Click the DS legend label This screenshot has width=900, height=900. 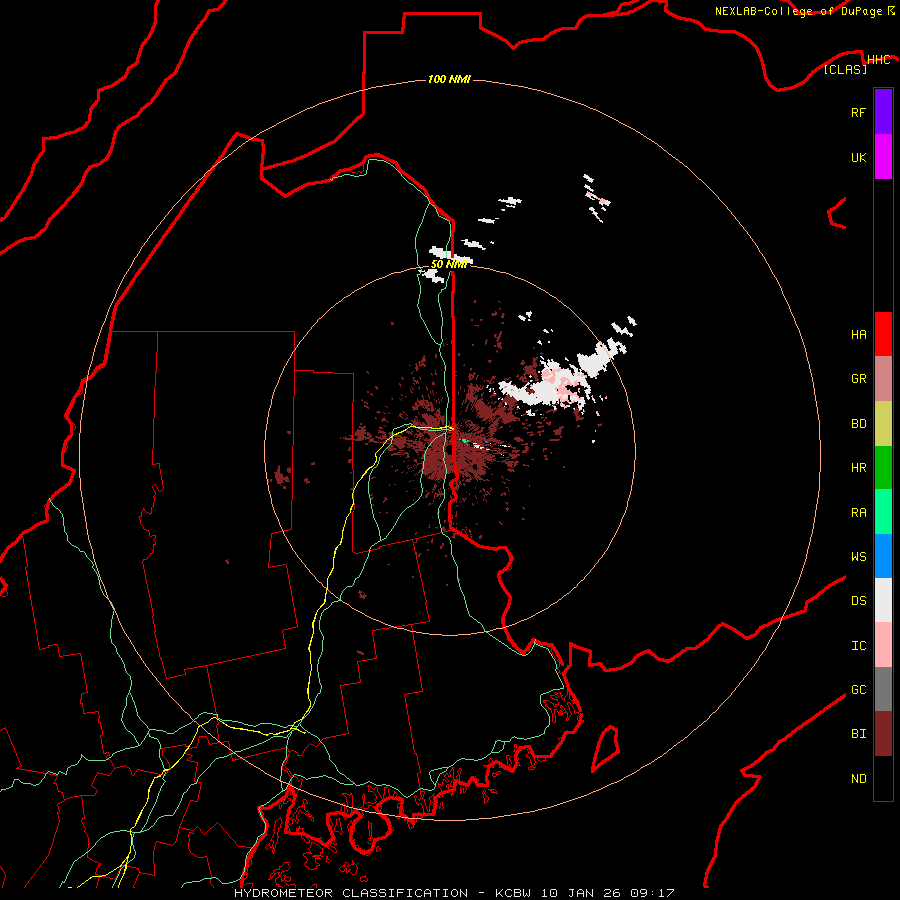tap(858, 601)
